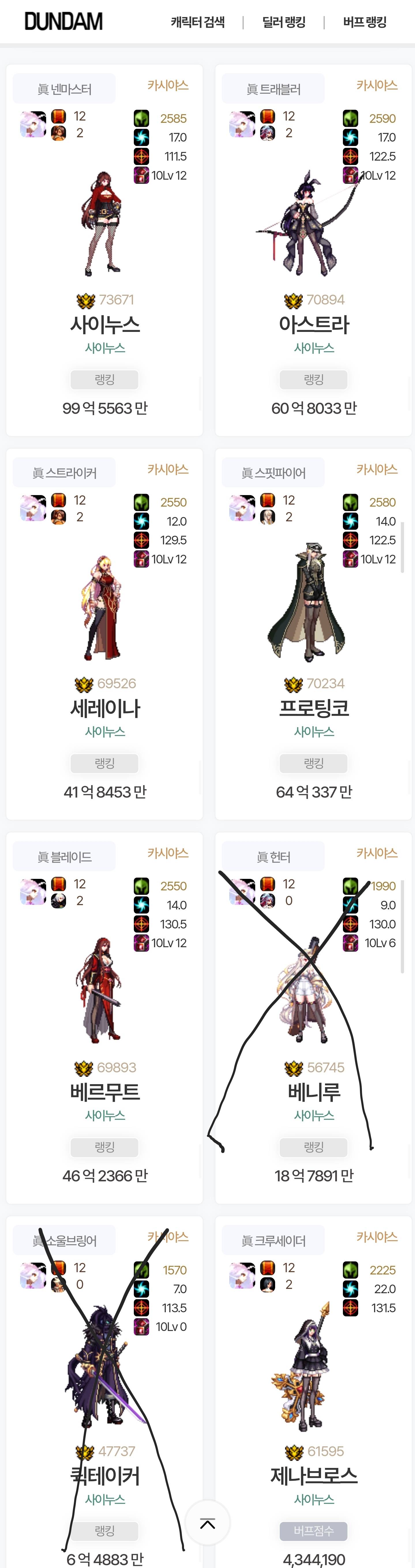Image resolution: width=415 pixels, height=1568 pixels.
Task: Click the pink gift icon on 베르무트 card
Action: (141, 943)
